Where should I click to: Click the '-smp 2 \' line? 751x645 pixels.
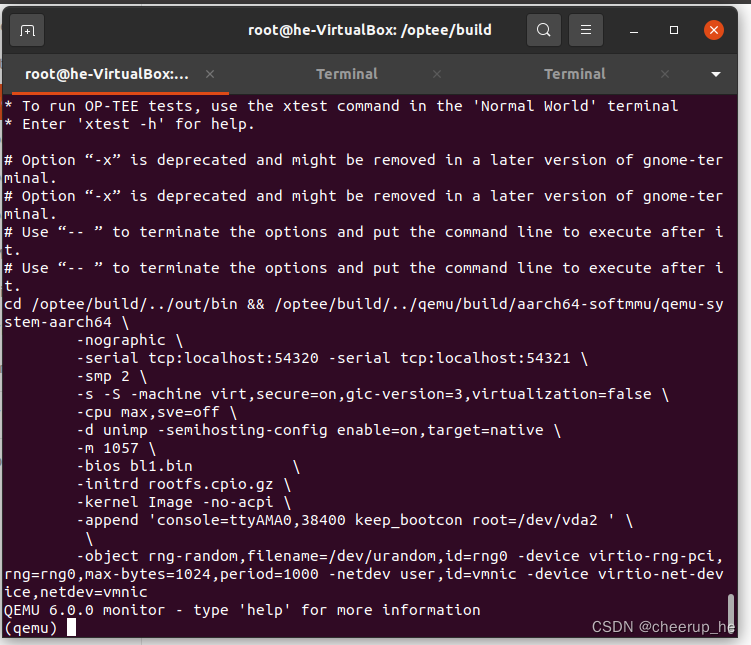[x=112, y=376]
